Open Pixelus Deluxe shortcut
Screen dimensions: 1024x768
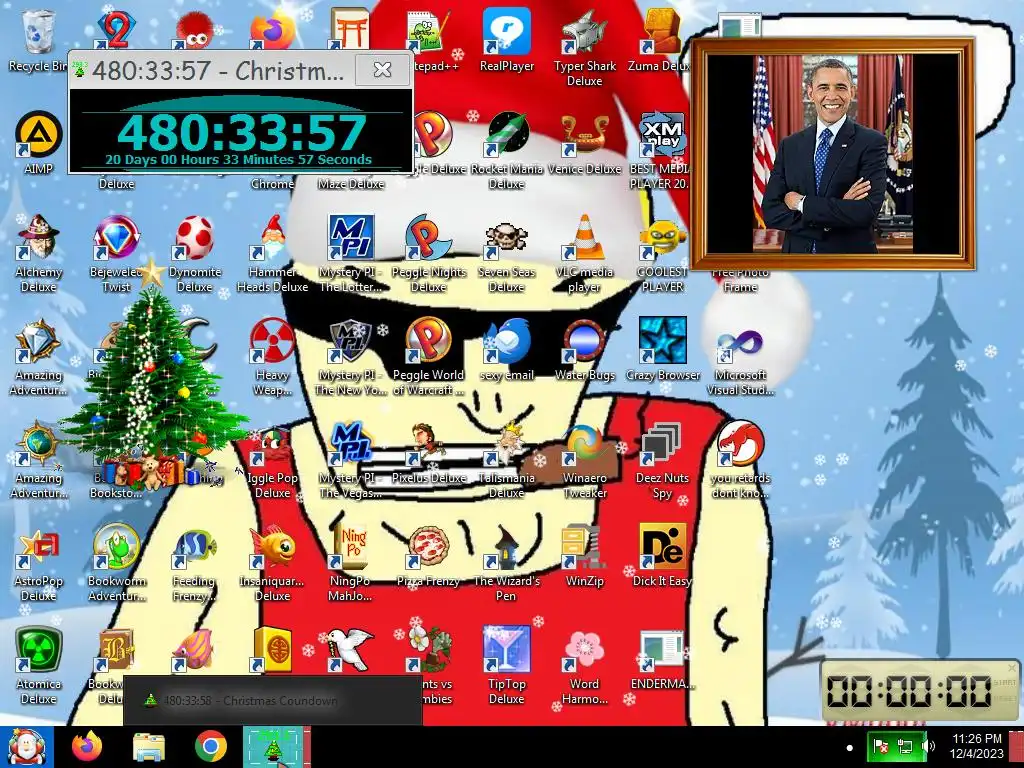tap(428, 454)
